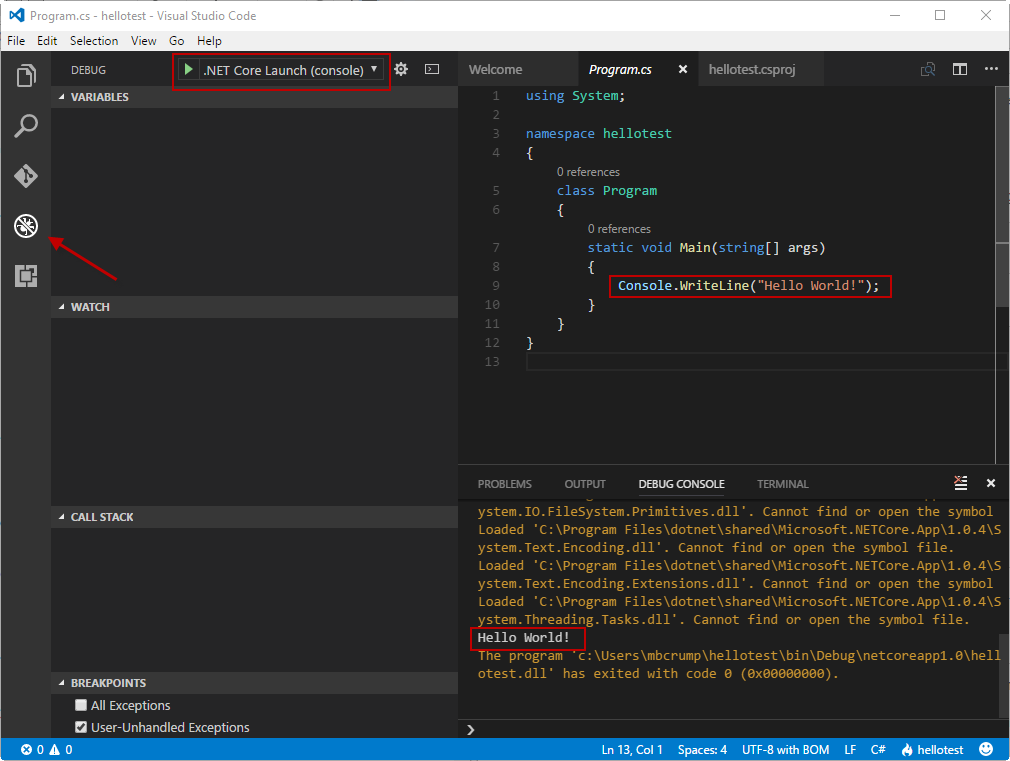1010x761 pixels.
Task: Open the Extensions view
Action: pos(26,276)
